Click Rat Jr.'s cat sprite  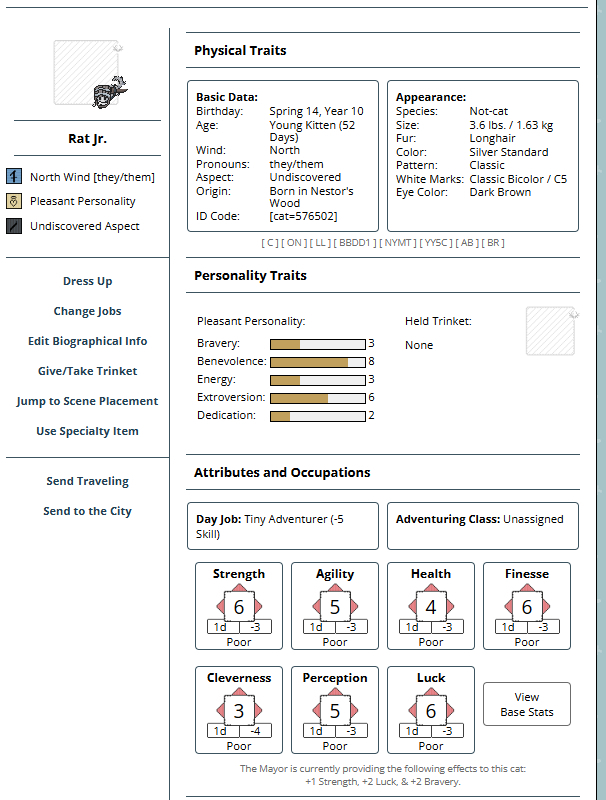[x=109, y=90]
